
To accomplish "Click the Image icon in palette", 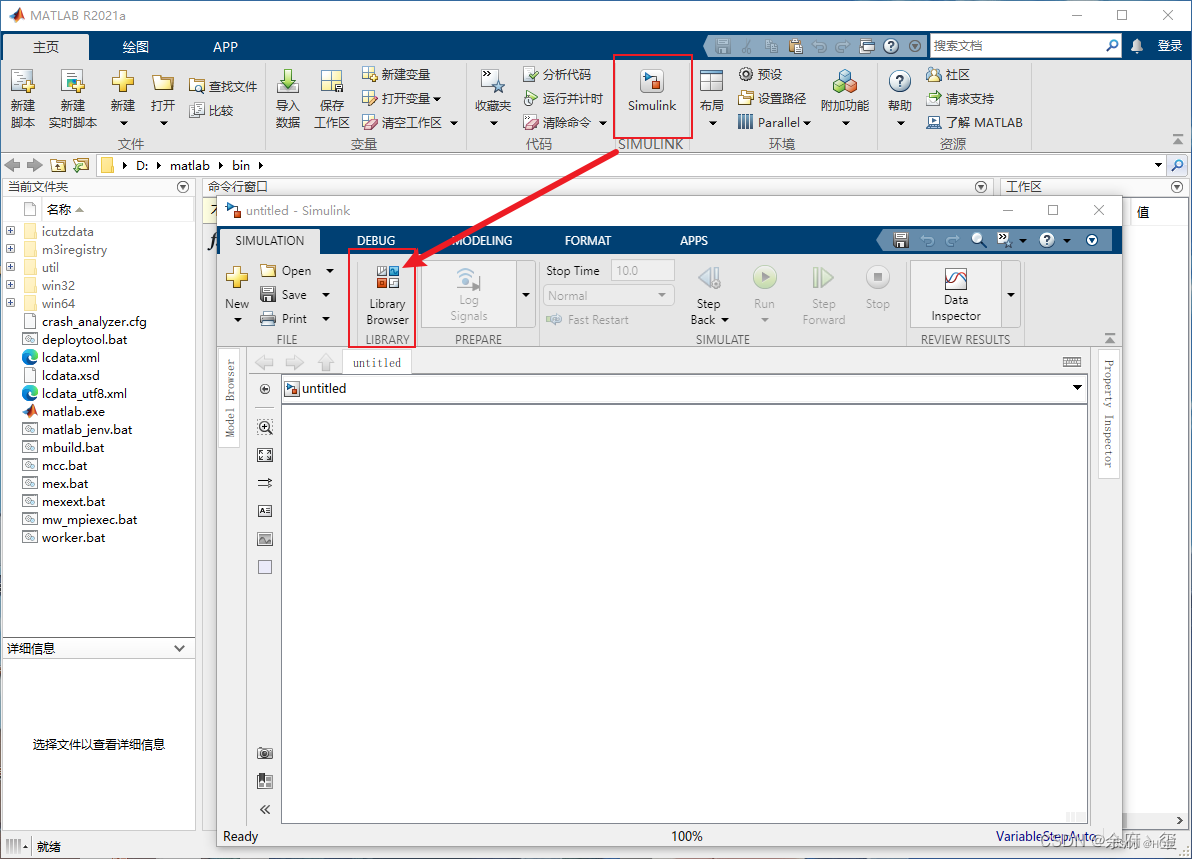I will 265,539.
